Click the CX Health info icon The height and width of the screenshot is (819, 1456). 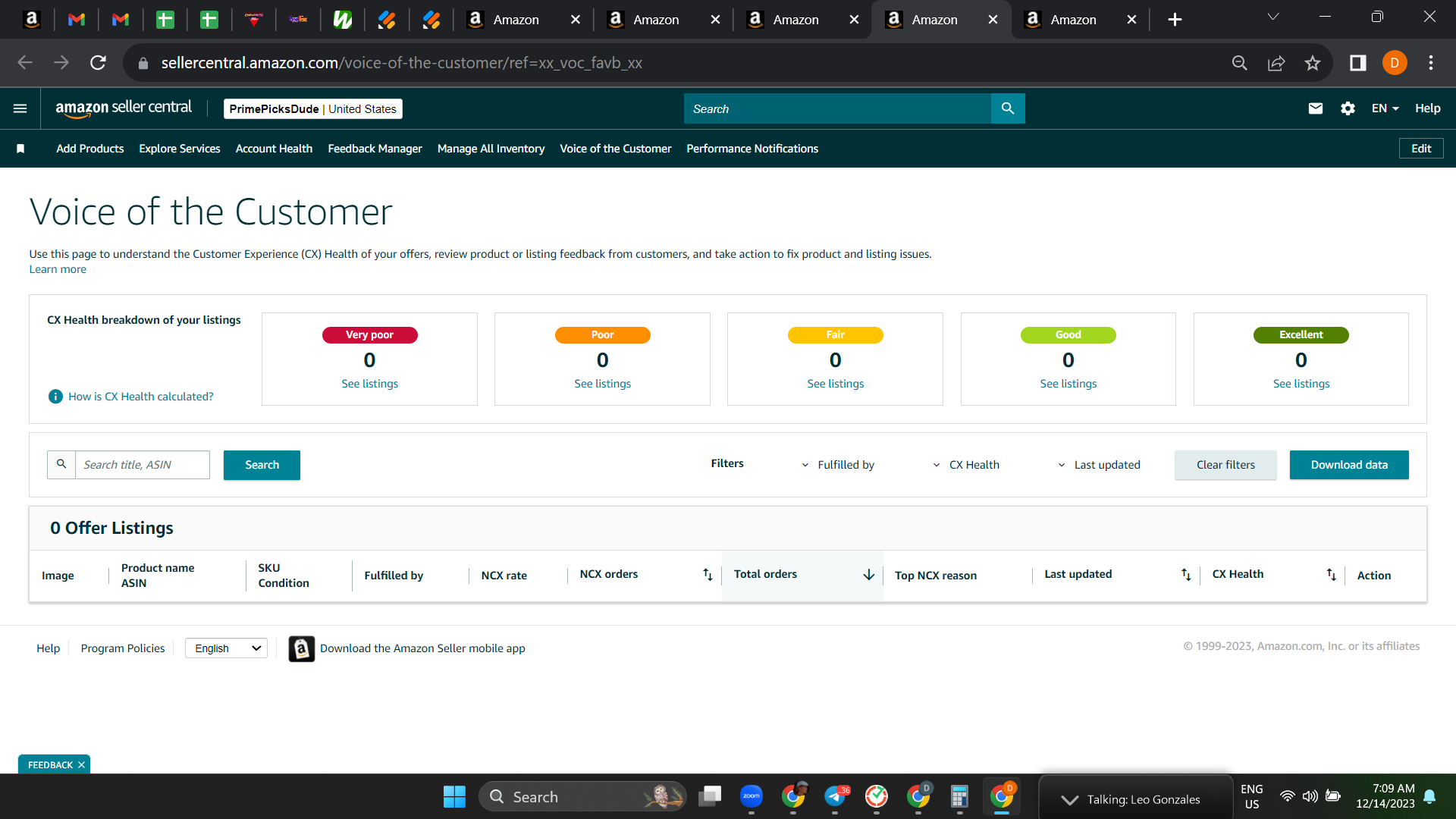pos(55,397)
